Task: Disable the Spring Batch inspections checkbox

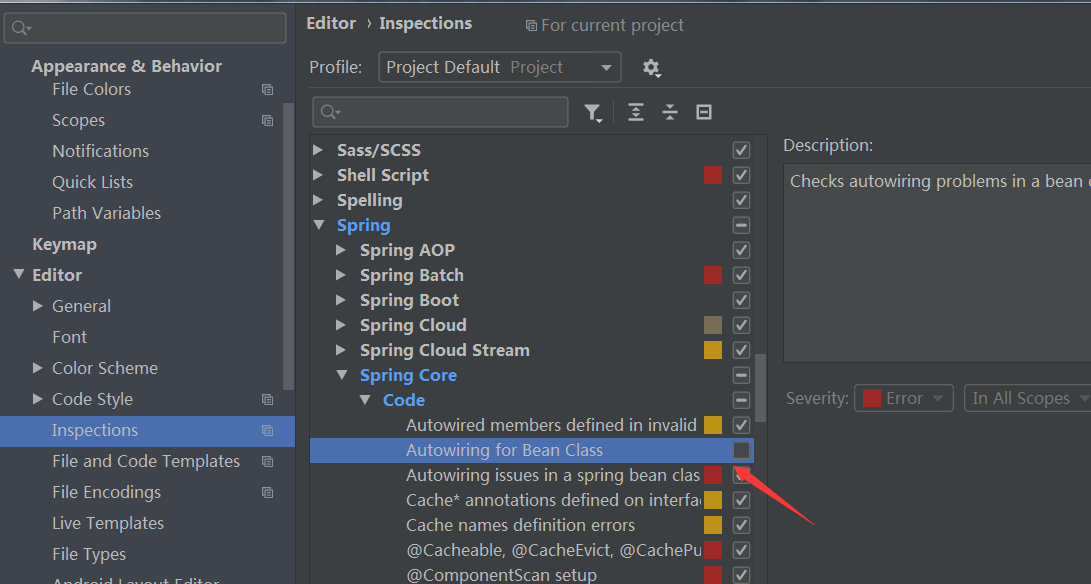Action: 742,276
